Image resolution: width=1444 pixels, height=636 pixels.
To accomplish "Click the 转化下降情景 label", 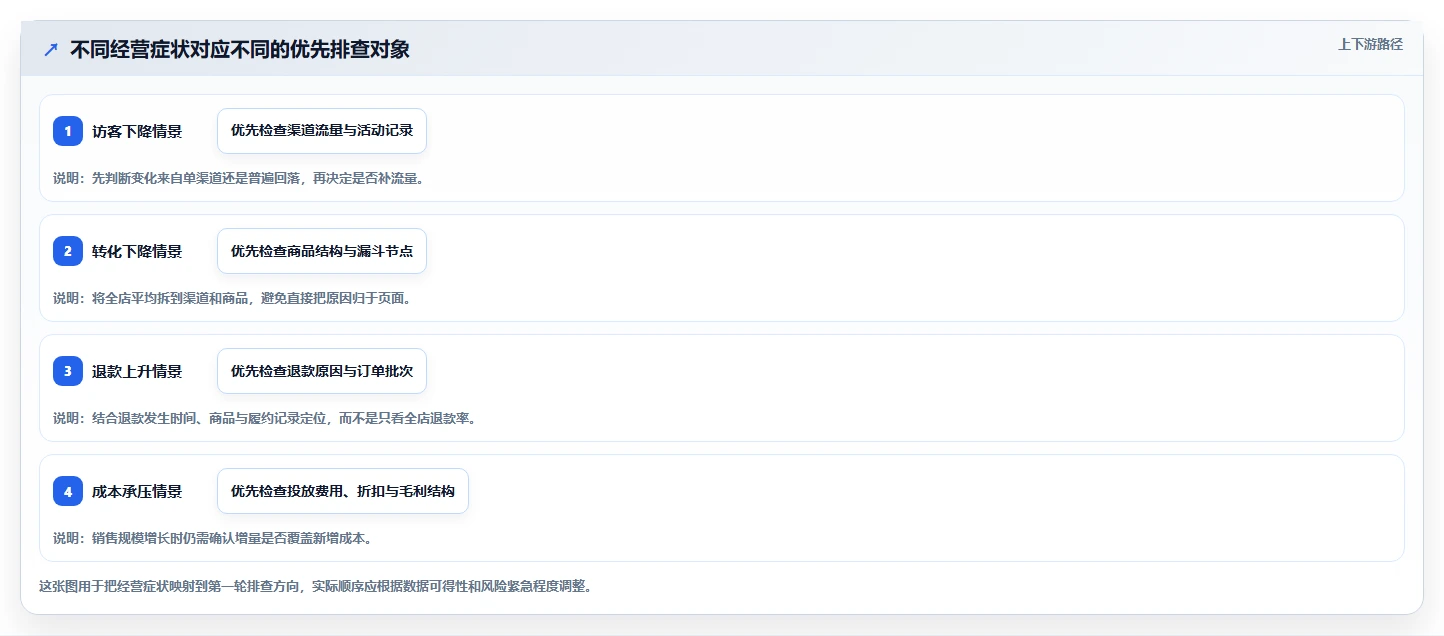I will coord(137,251).
